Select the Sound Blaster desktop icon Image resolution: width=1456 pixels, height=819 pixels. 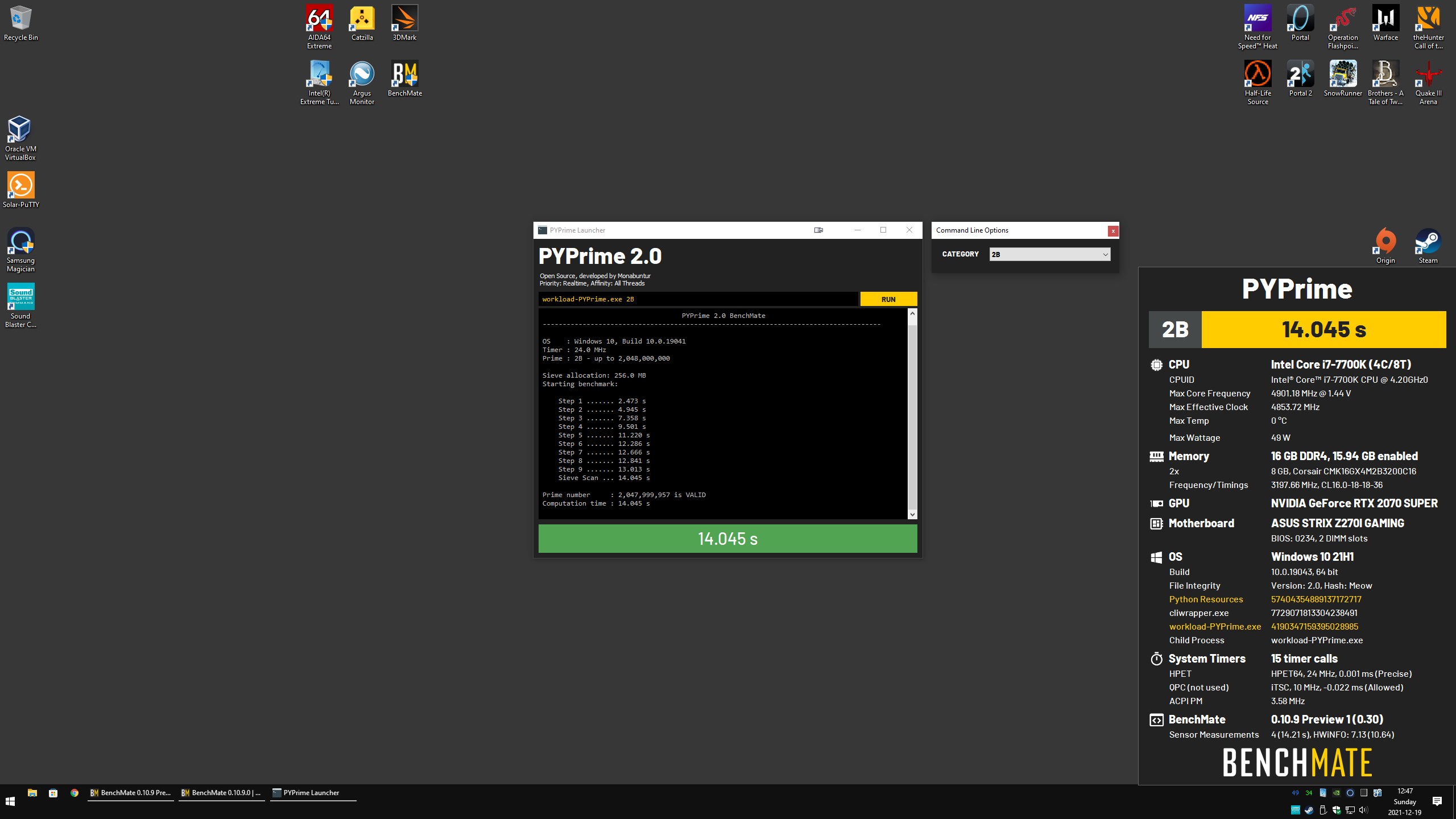click(20, 305)
